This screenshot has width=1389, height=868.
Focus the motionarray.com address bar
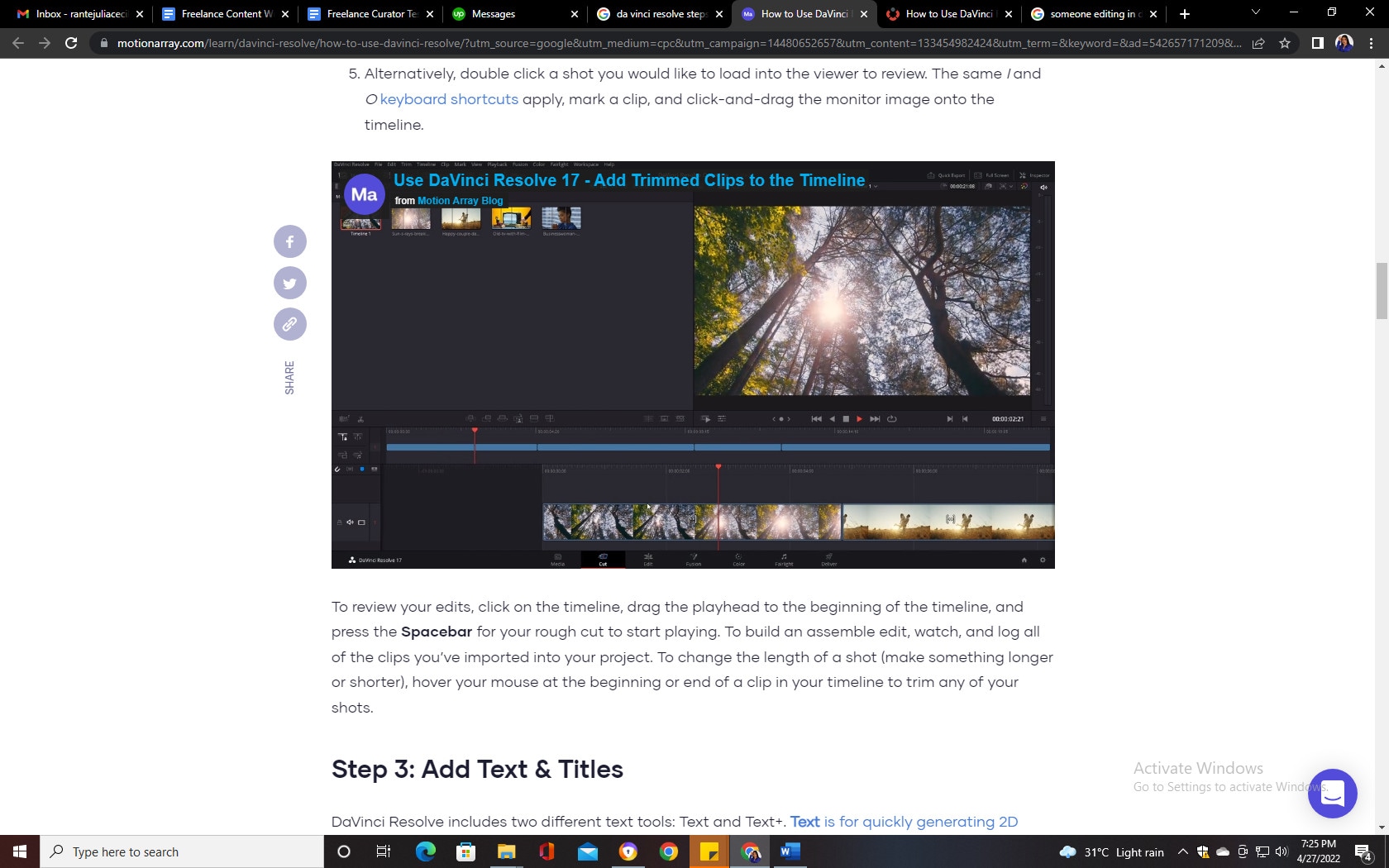pos(678,43)
